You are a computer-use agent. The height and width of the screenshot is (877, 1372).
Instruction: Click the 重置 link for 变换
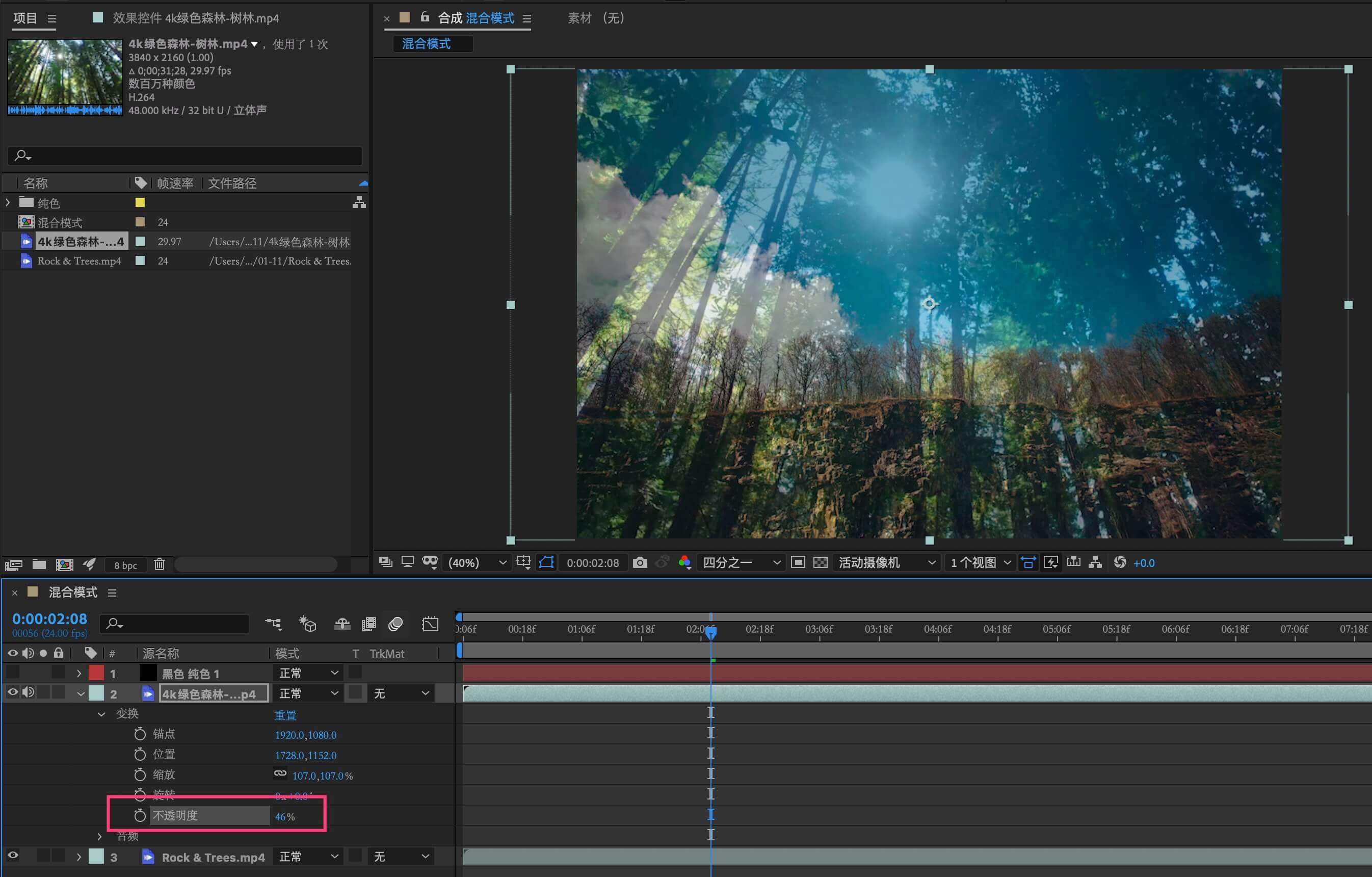[285, 715]
